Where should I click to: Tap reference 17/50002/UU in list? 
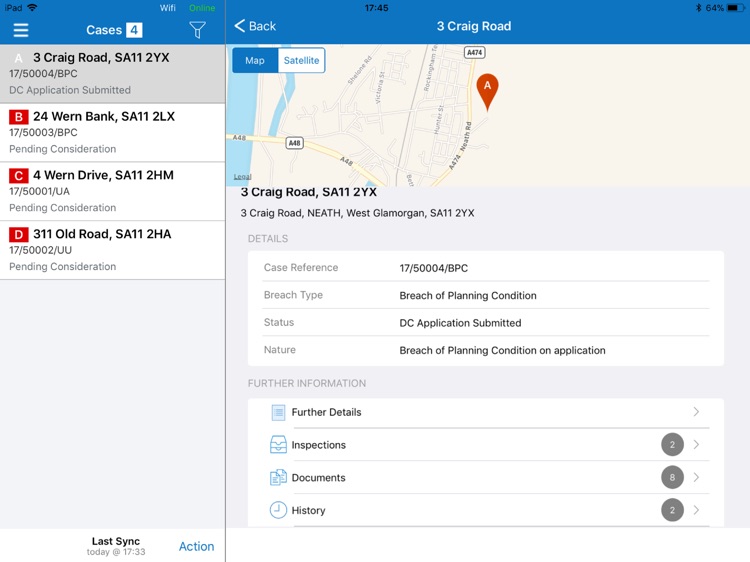click(40, 250)
